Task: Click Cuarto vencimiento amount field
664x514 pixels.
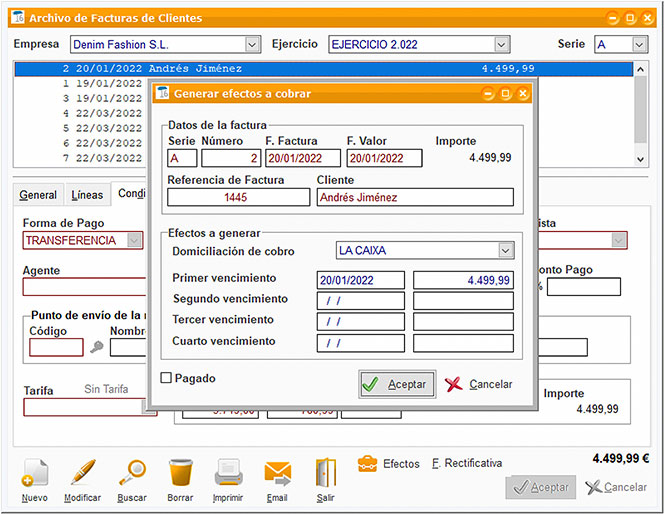Action: click(x=463, y=343)
